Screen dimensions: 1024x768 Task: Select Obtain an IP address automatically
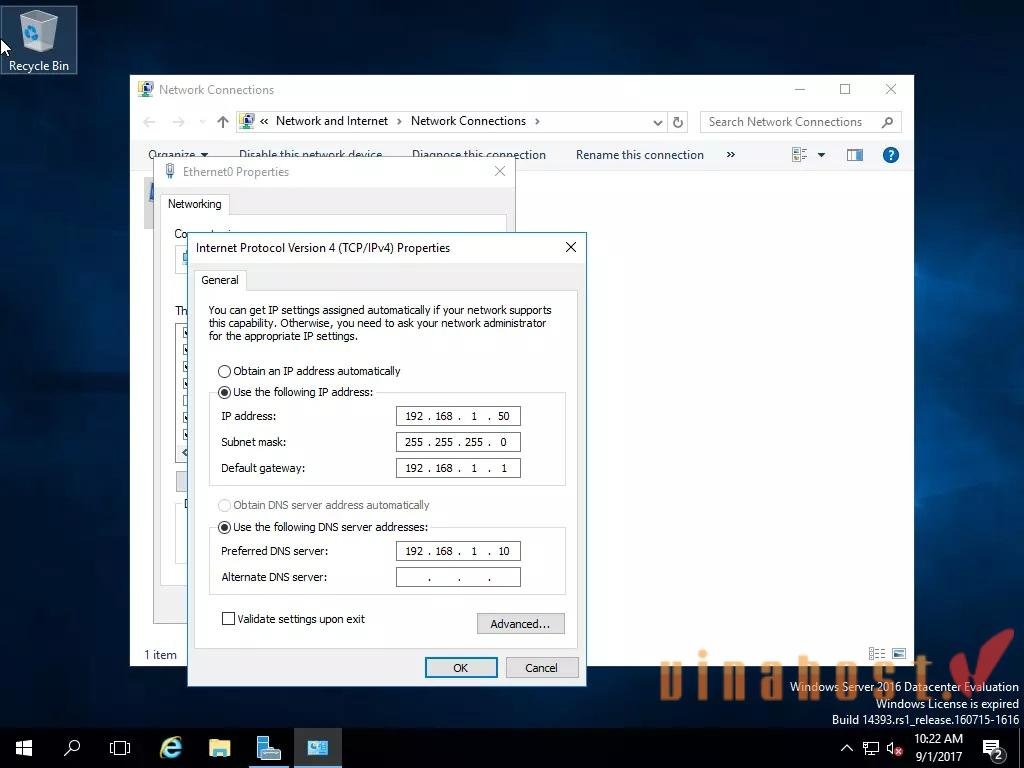pyautogui.click(x=309, y=371)
